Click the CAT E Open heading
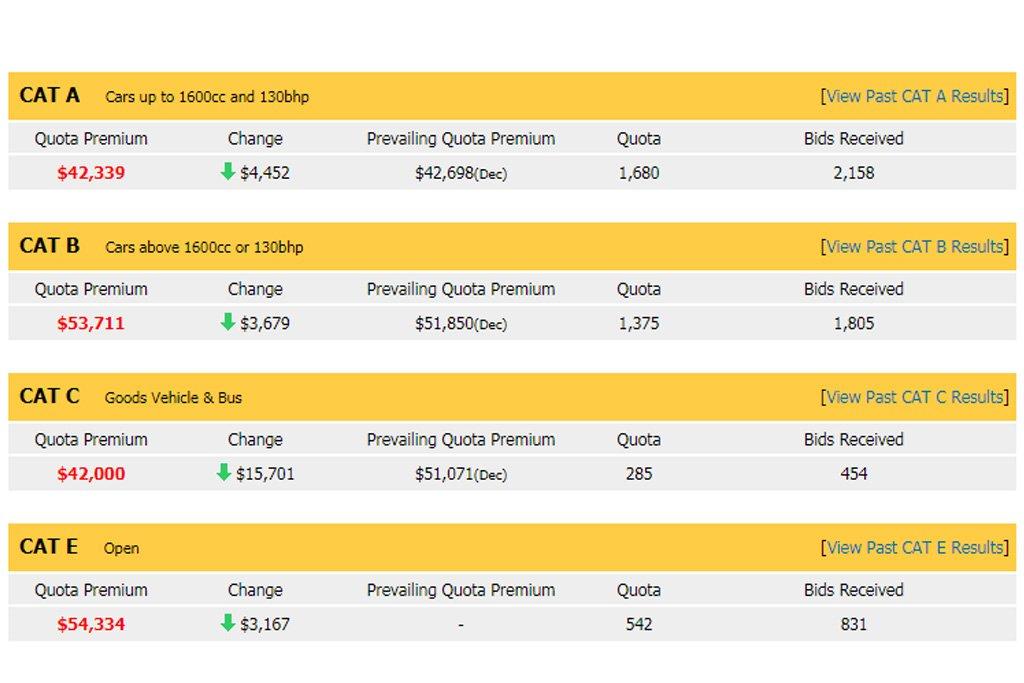This screenshot has height=683, width=1024. coord(121,548)
